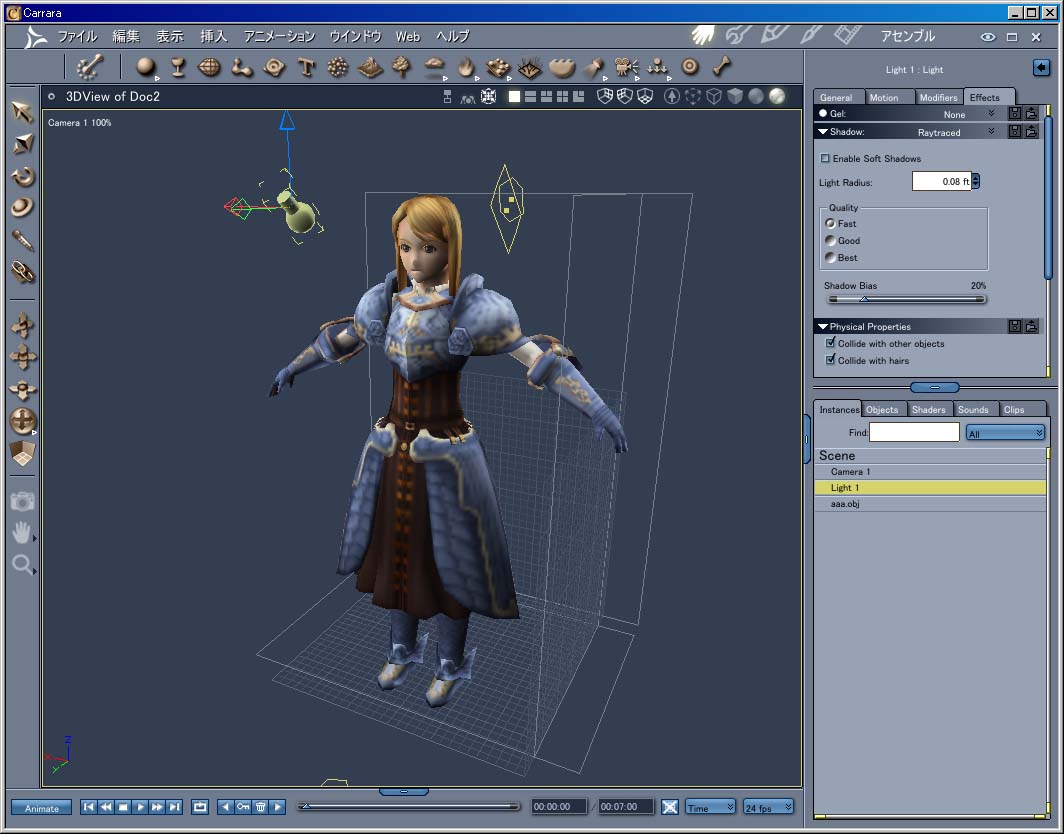
Task: Insert a camera from toolbar
Action: [625, 67]
